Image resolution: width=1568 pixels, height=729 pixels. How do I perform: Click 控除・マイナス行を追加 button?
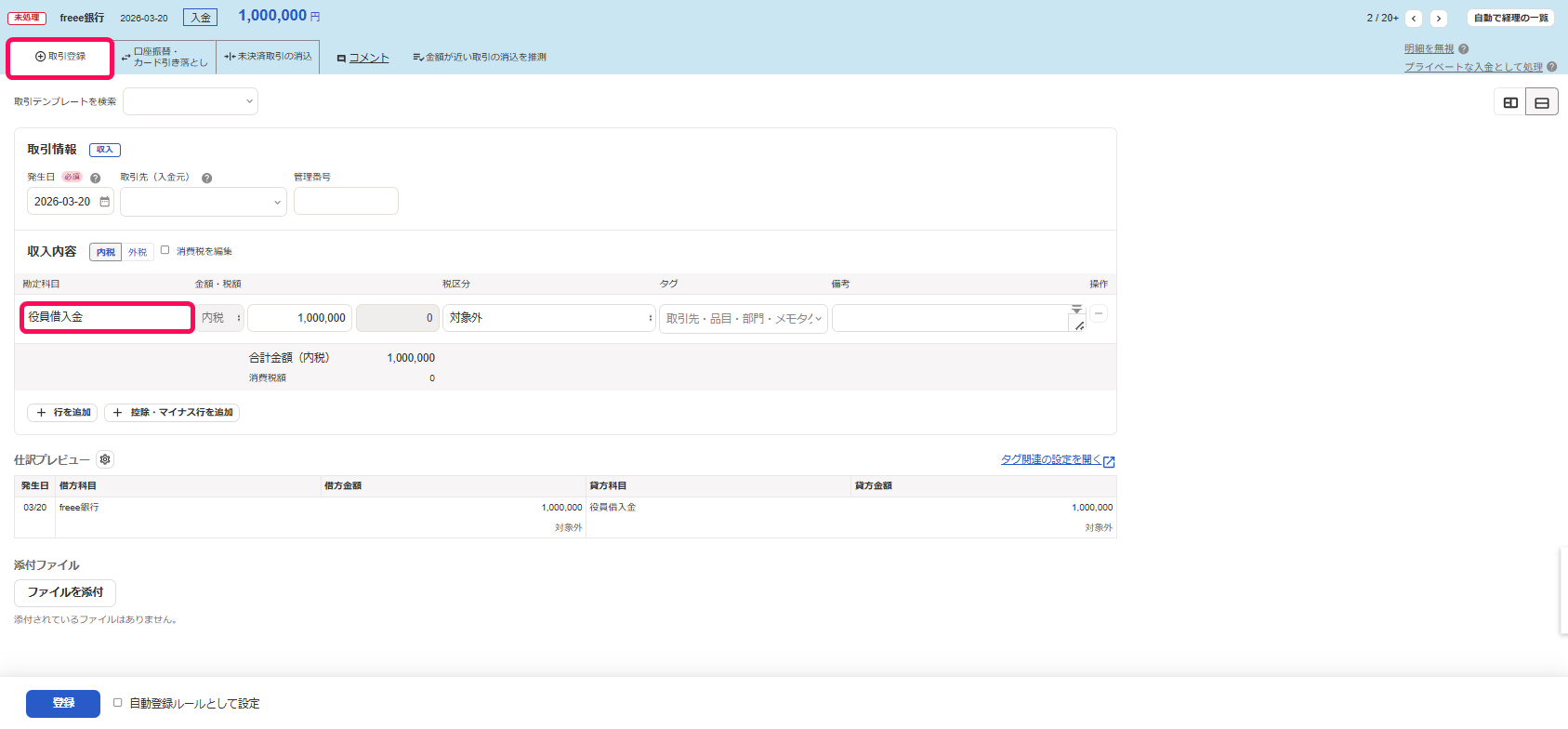point(172,413)
